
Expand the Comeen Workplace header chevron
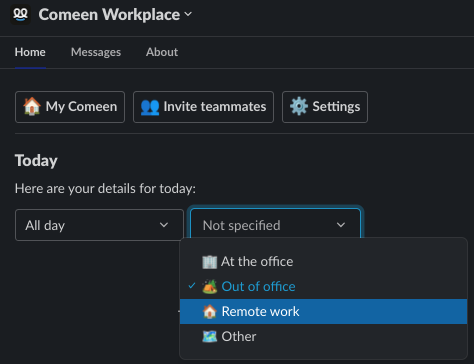coord(188,14)
